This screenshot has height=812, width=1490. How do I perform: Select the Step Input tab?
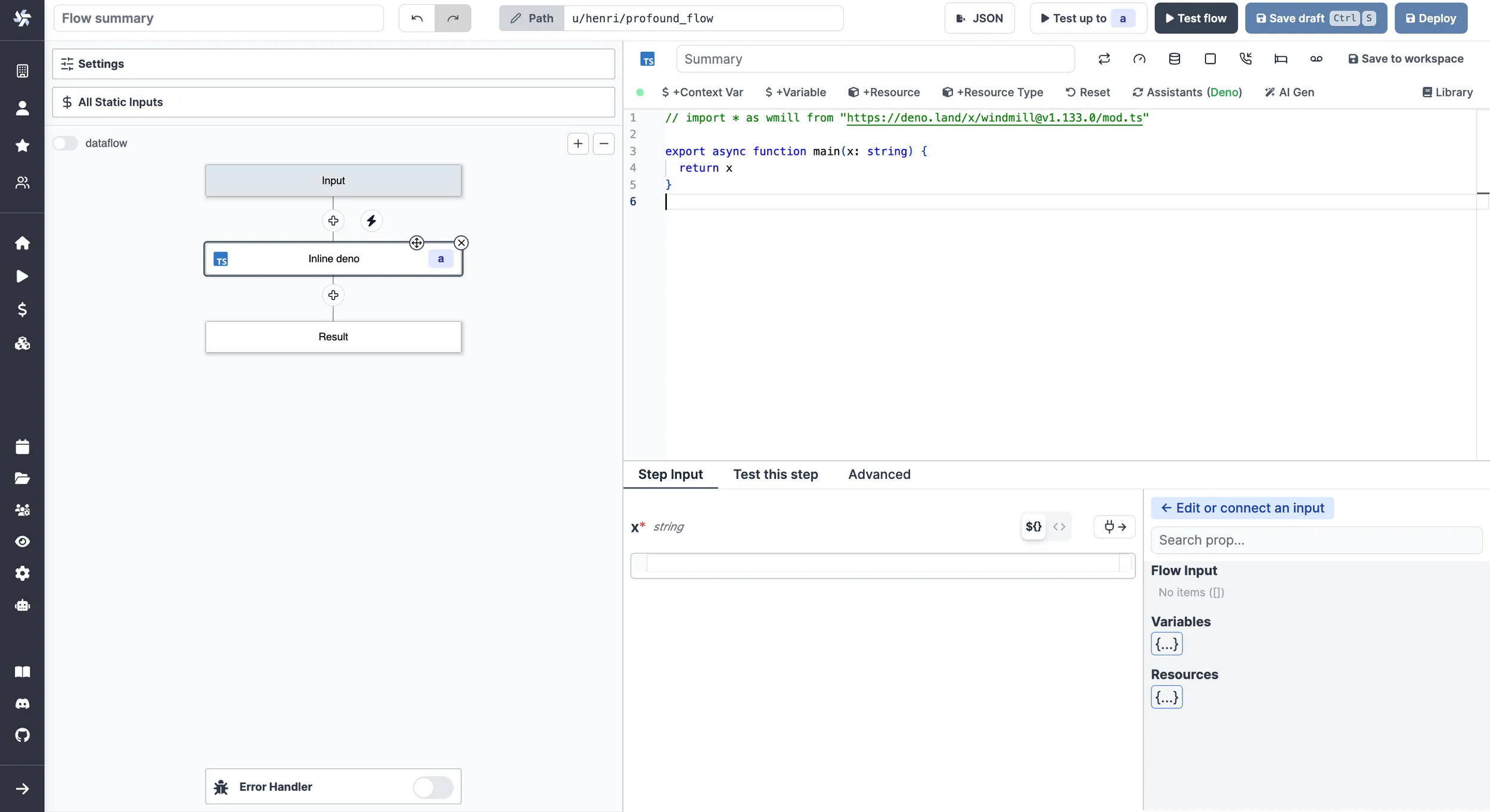pos(671,474)
